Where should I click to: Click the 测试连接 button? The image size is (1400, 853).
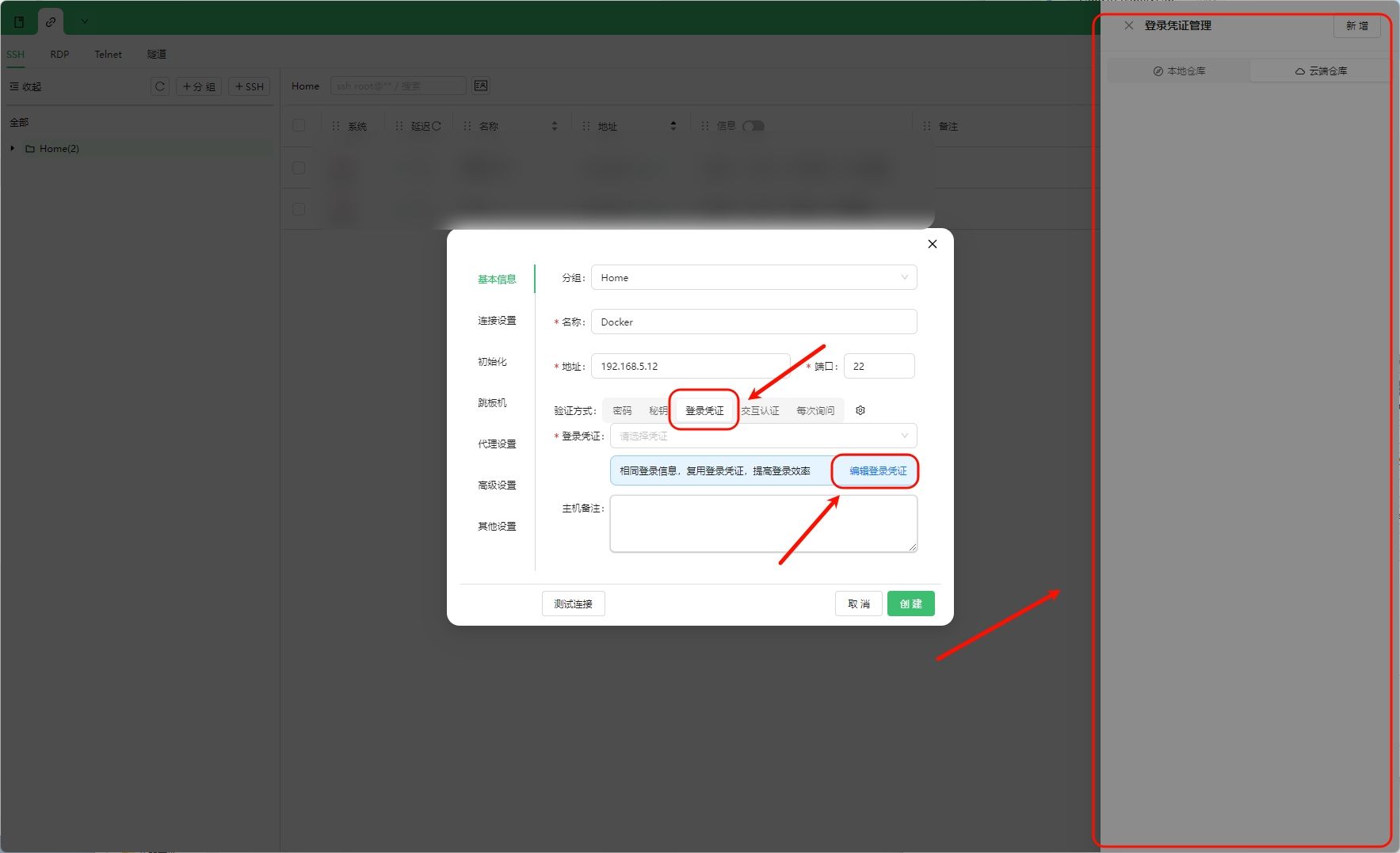click(x=573, y=604)
